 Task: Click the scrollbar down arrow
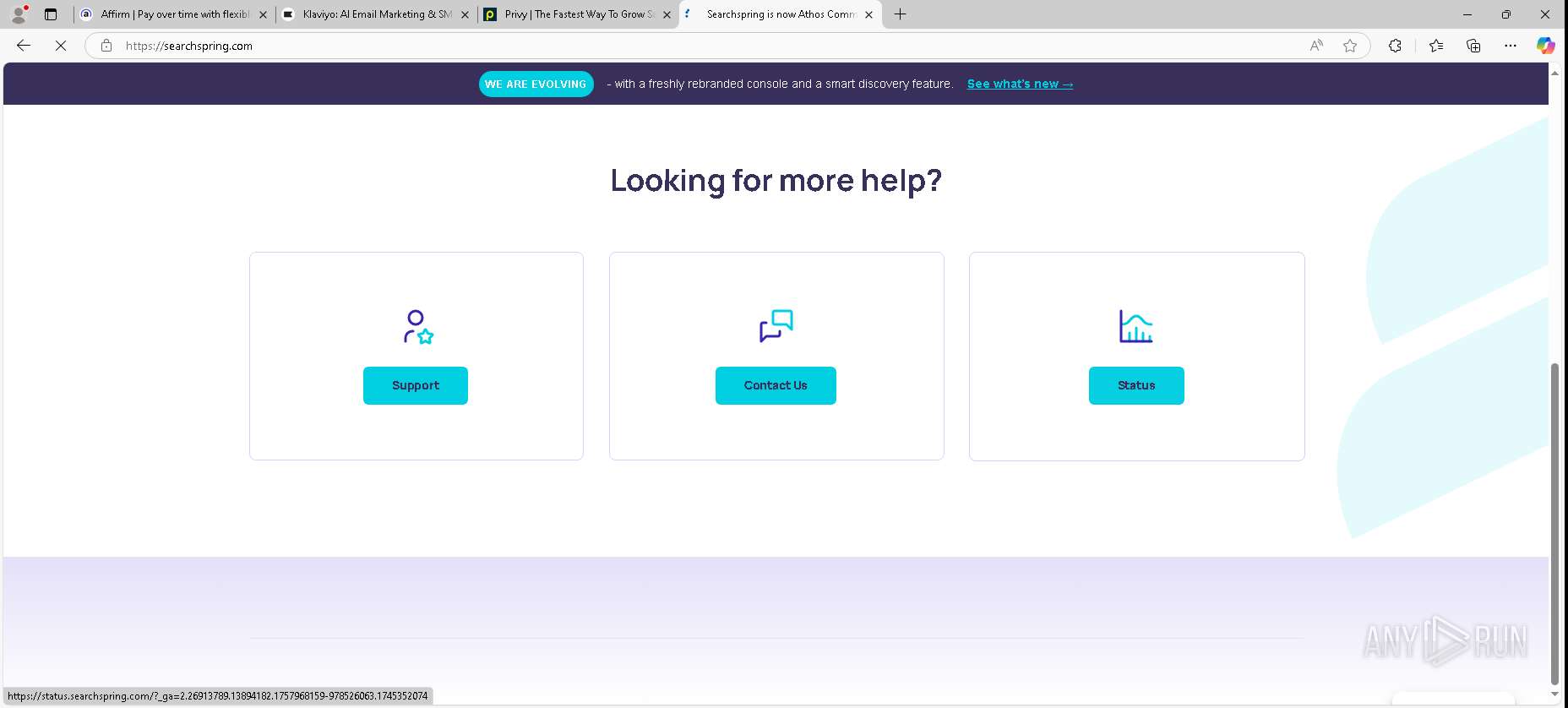1554,694
